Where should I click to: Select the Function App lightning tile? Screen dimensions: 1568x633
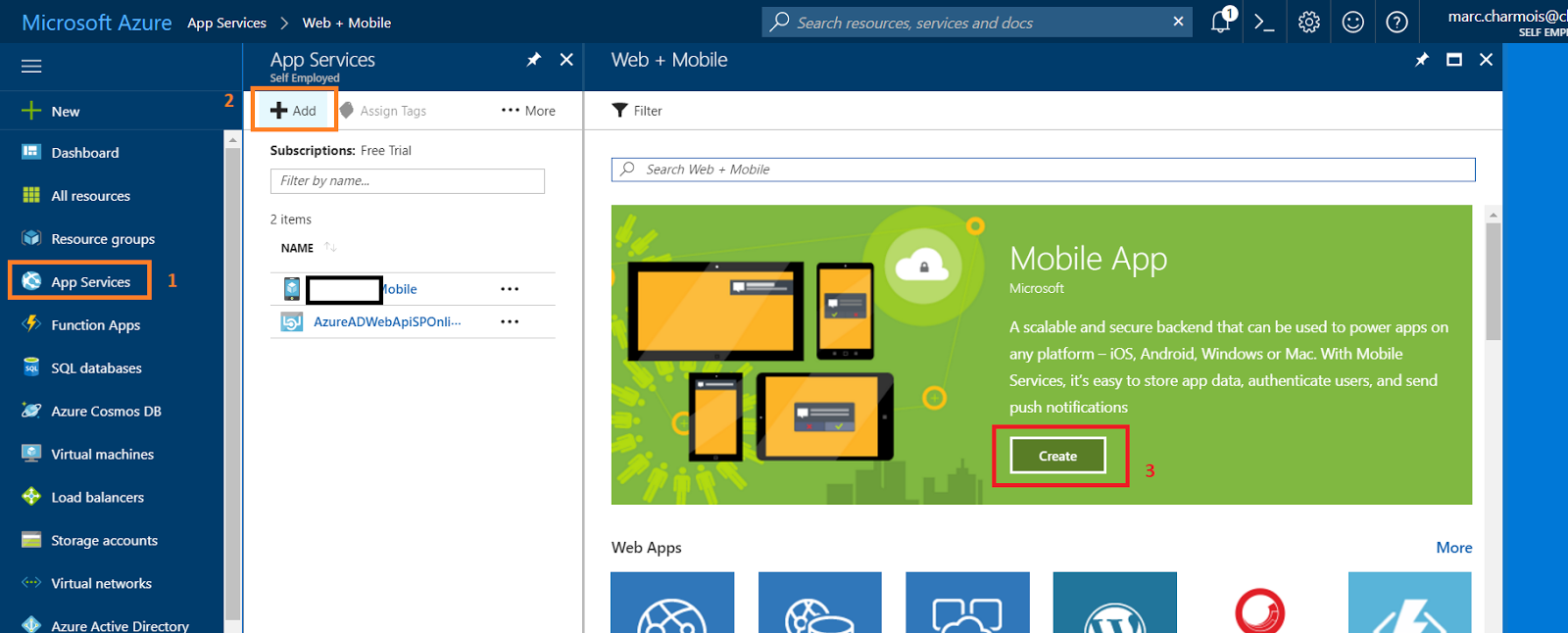coord(1410,603)
